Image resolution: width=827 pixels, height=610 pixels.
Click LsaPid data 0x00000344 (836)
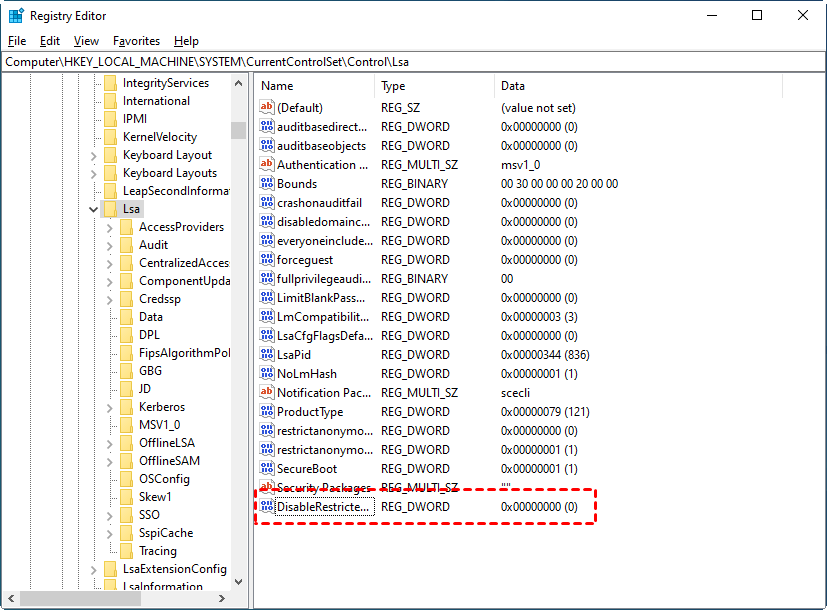545,354
